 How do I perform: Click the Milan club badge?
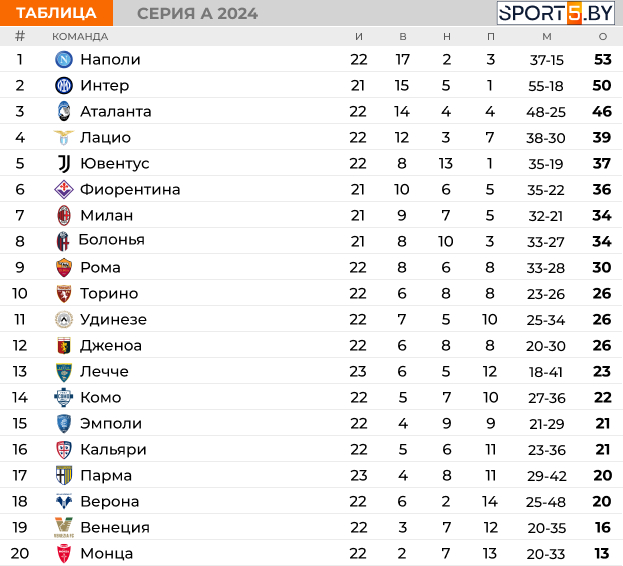coord(64,215)
